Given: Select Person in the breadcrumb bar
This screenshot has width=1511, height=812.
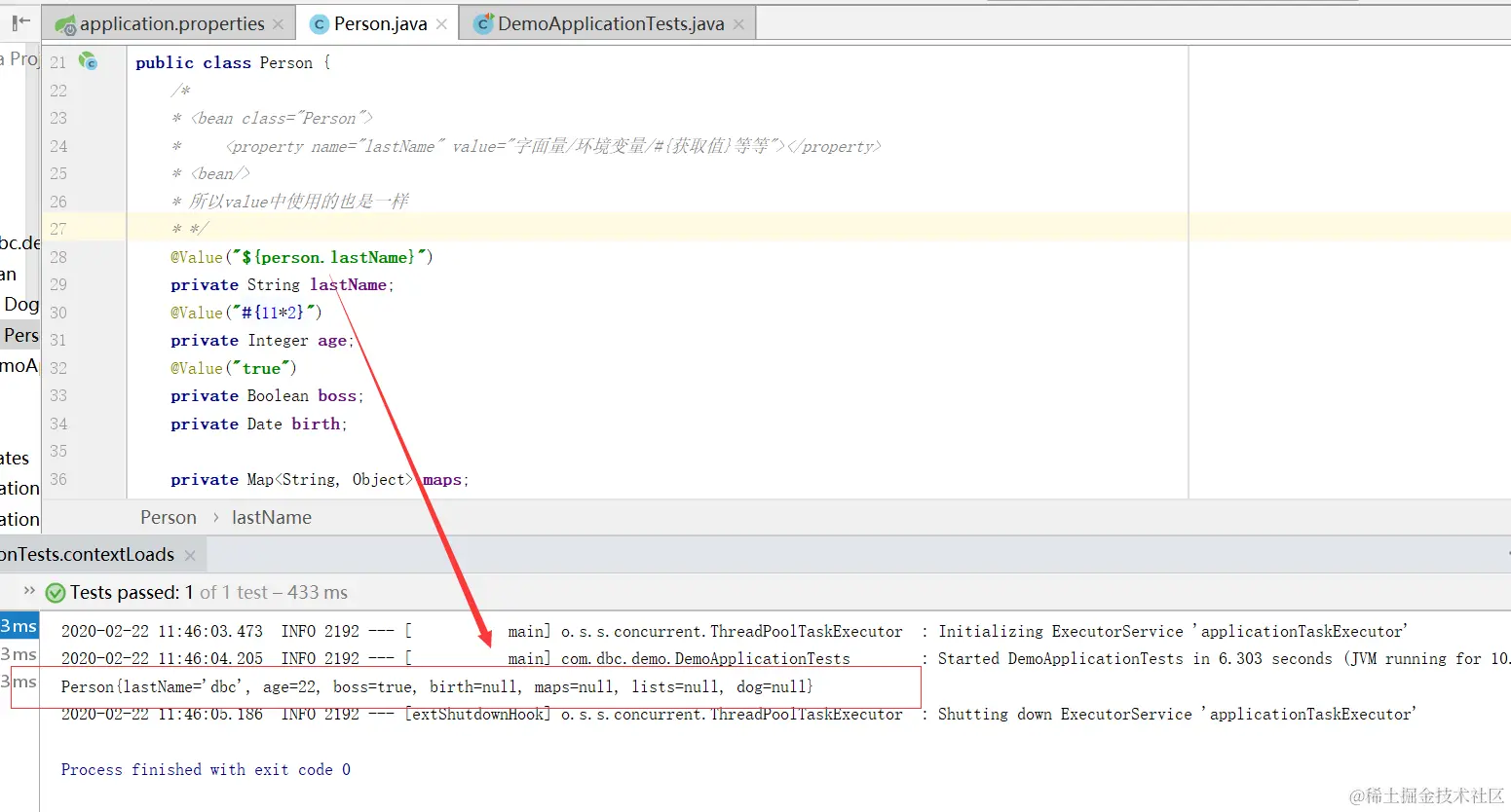Looking at the screenshot, I should point(169,517).
